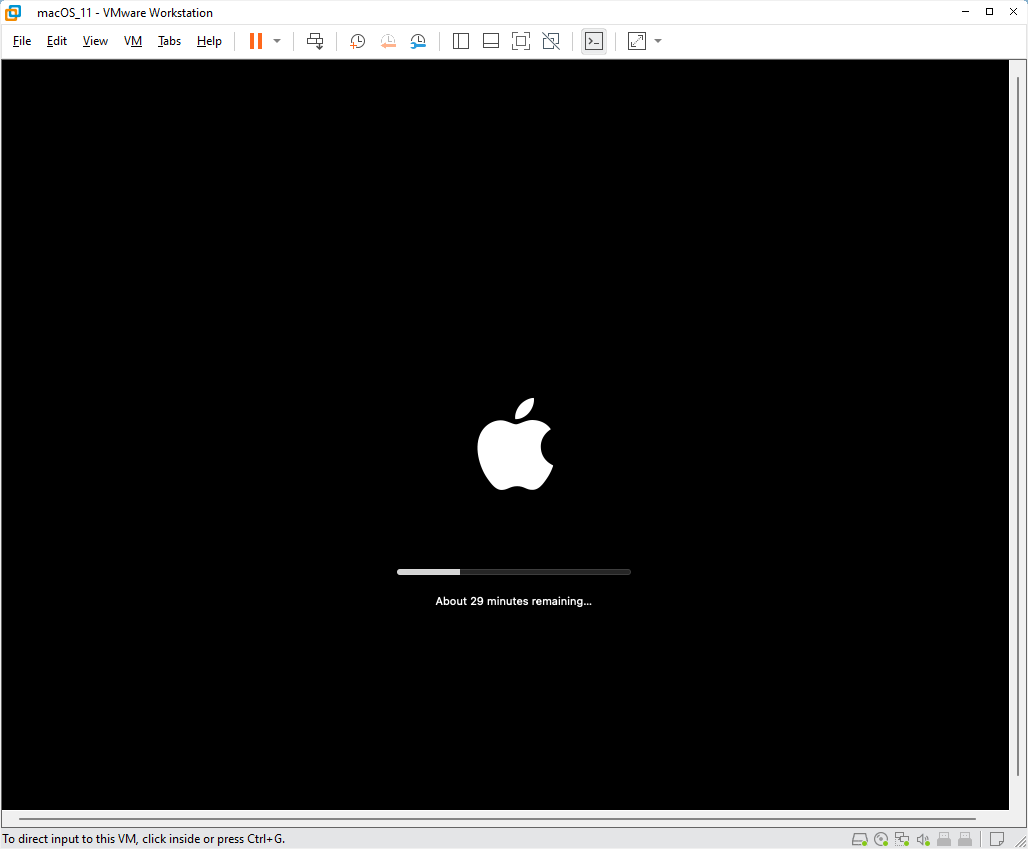This screenshot has width=1028, height=849.
Task: Click the VMware Workstation logo in title bar
Action: [x=13, y=12]
